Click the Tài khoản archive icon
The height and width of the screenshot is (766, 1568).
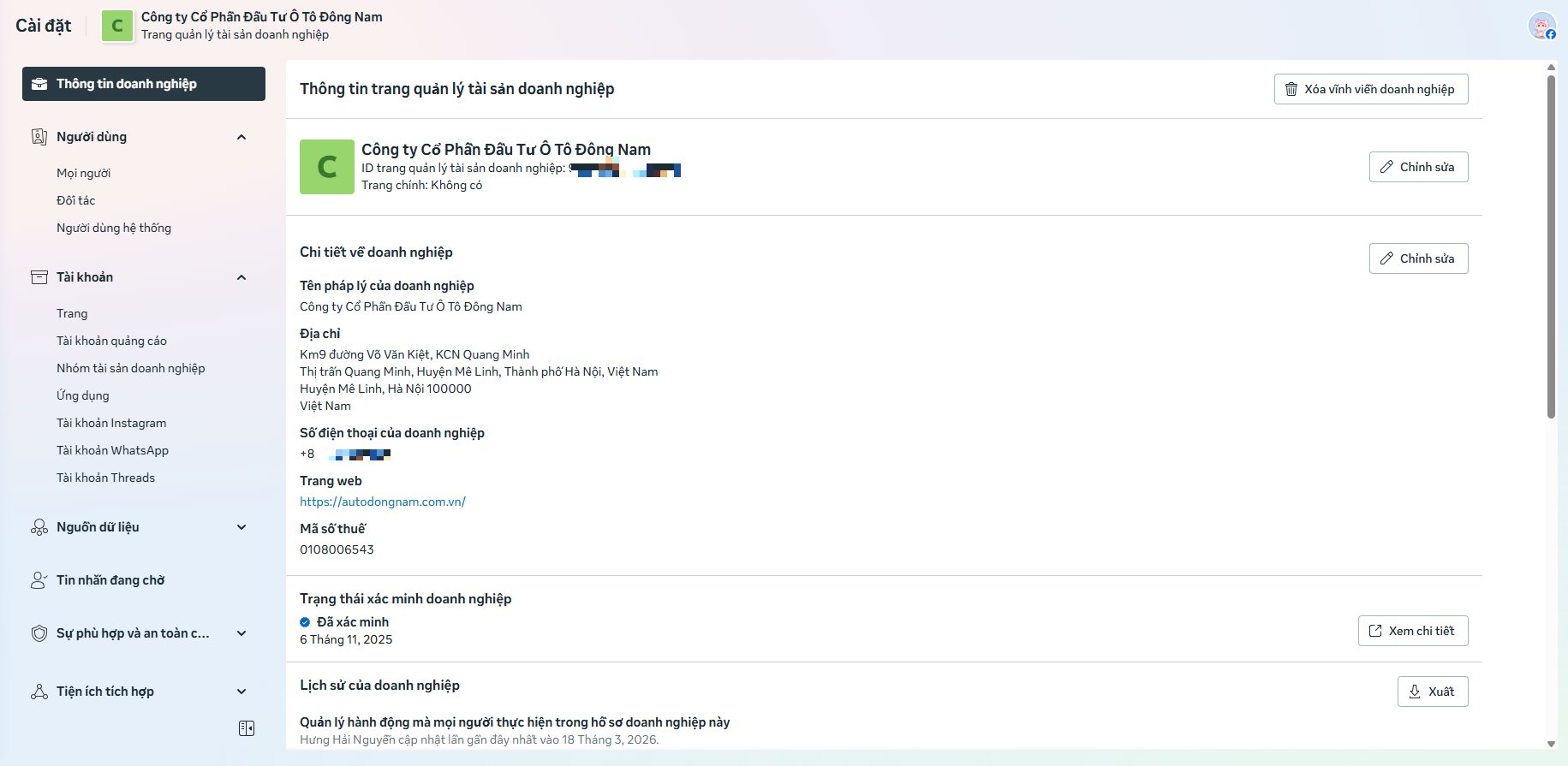click(x=39, y=277)
